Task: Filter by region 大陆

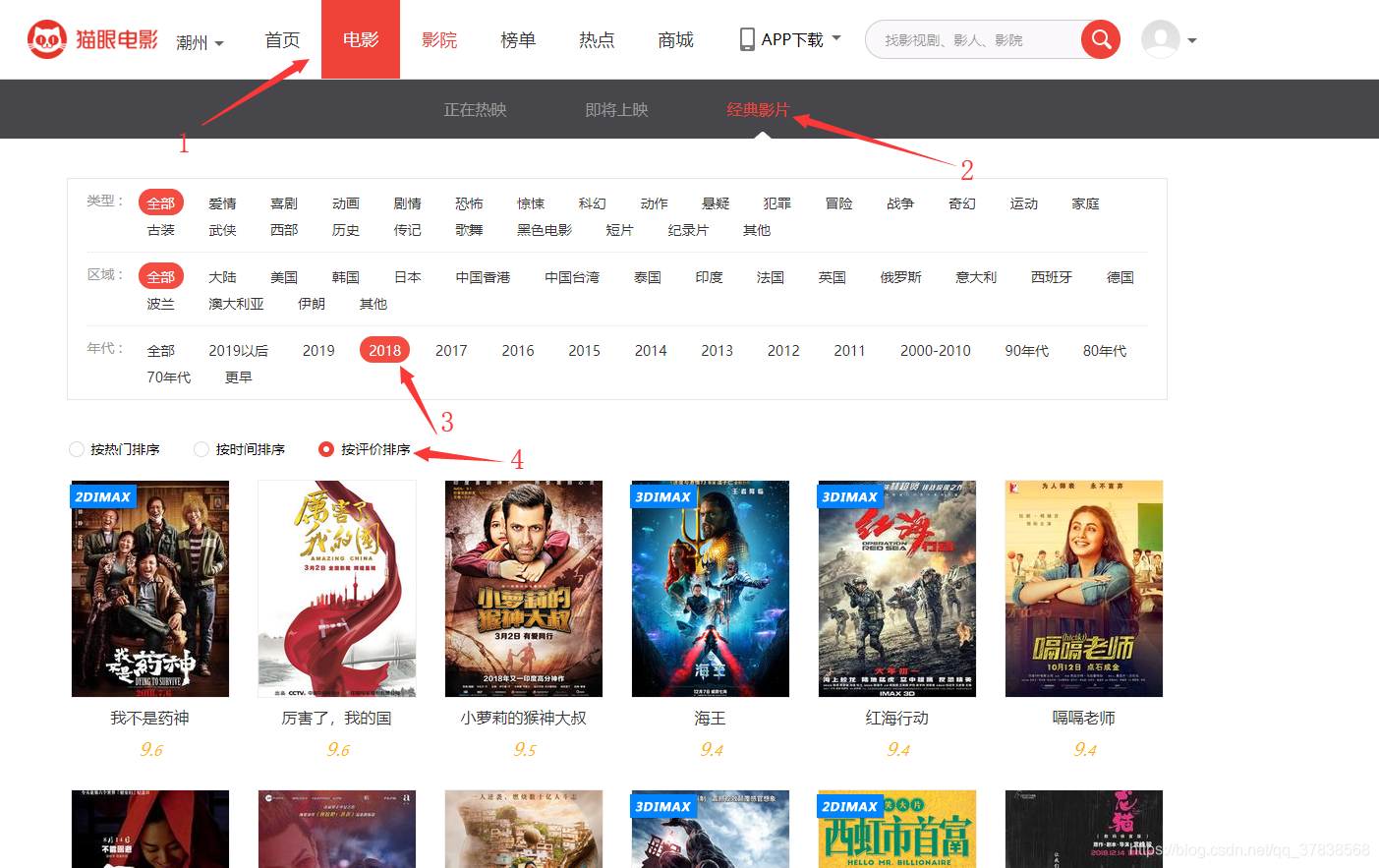Action: point(222,277)
